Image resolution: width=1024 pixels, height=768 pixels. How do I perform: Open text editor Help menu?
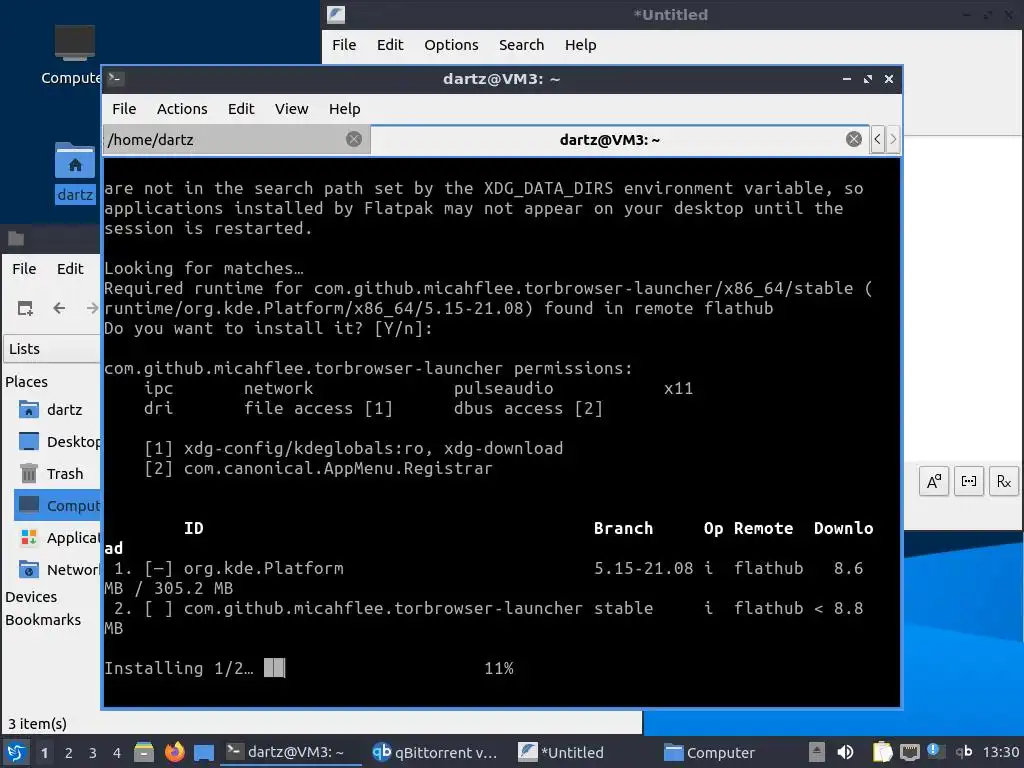point(581,45)
